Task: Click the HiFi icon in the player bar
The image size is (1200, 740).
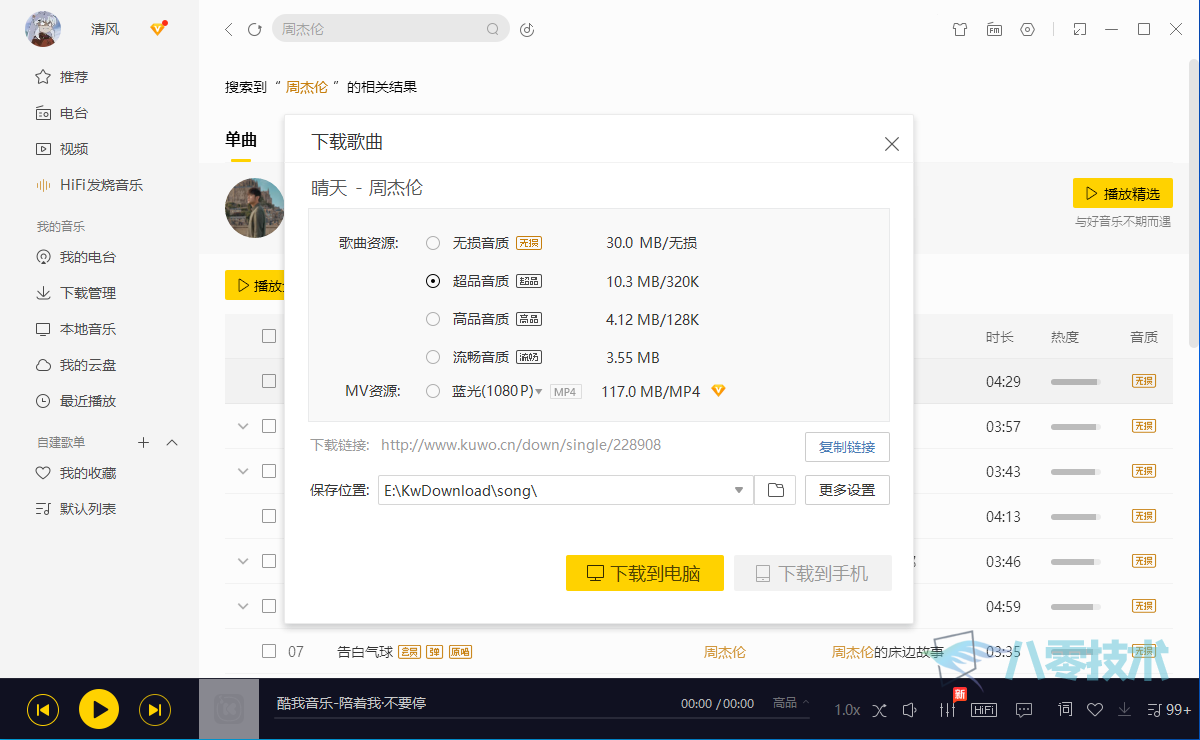Action: [x=984, y=710]
